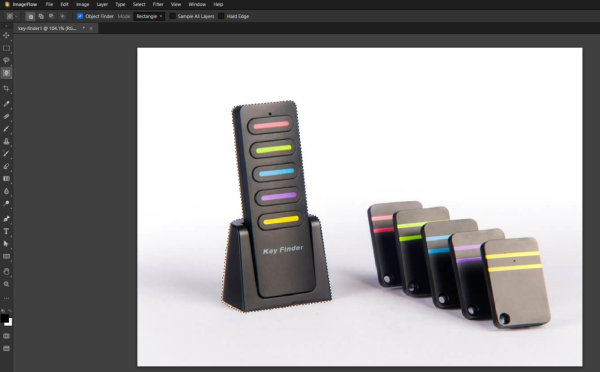
Task: Click the black foreground color swatch
Action: [5, 318]
